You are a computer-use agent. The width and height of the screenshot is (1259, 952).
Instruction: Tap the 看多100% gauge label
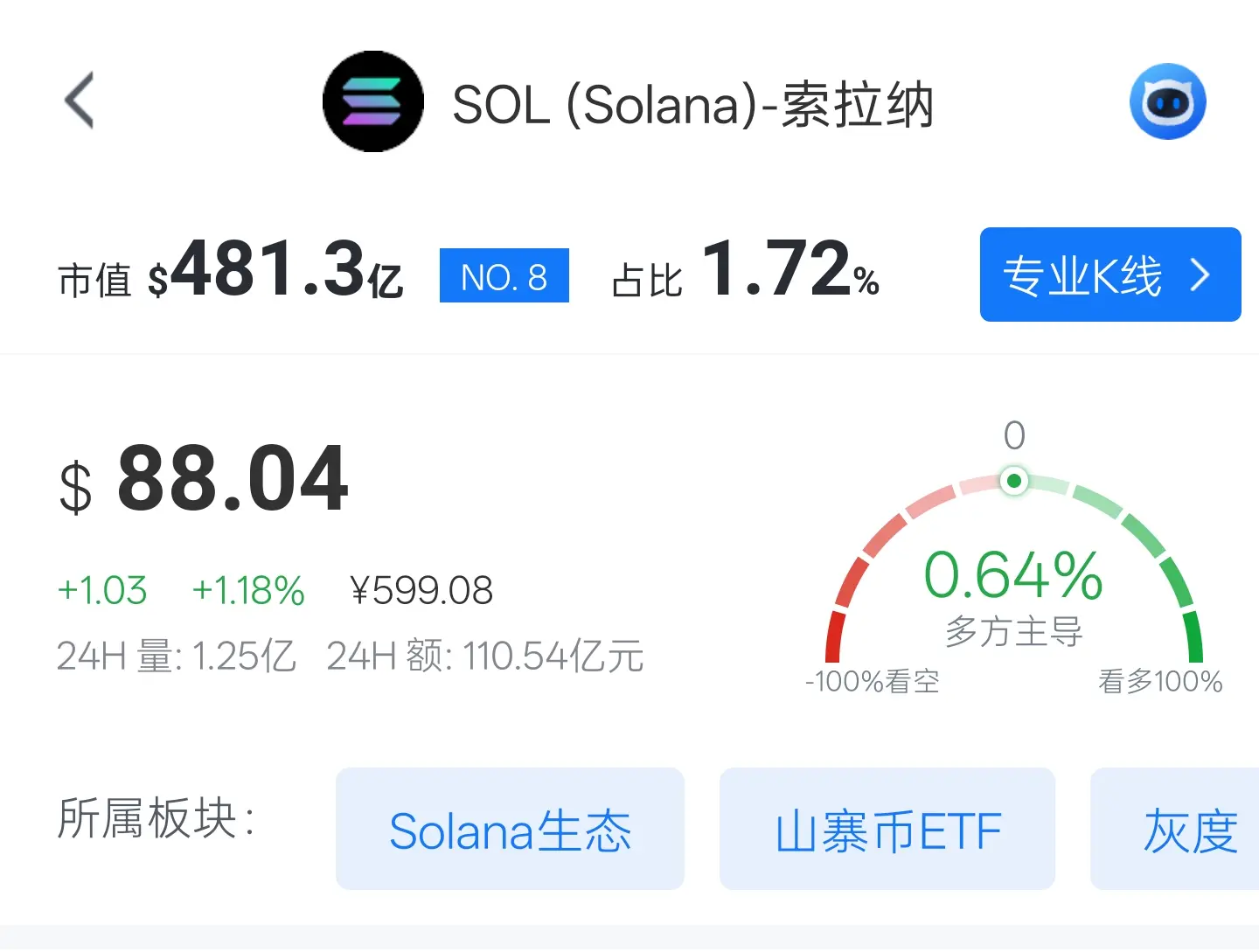1160,681
